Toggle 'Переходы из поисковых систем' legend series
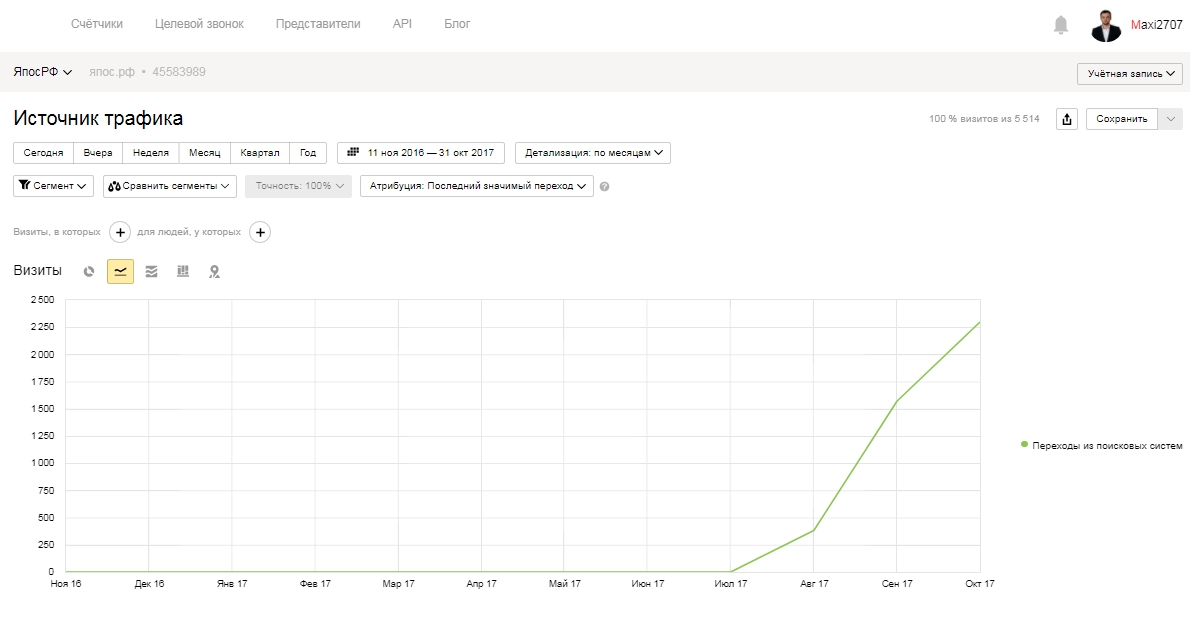Viewport: 1190px width, 618px height. tap(1101, 446)
